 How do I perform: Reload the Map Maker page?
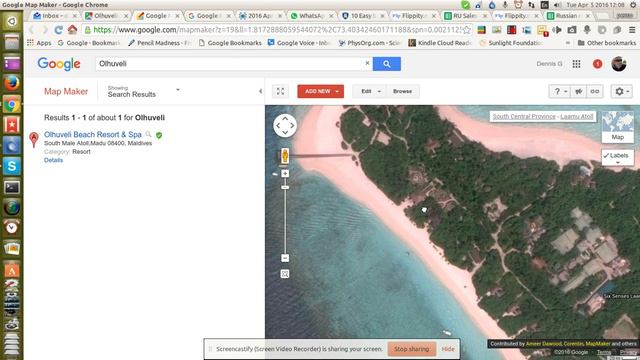point(58,30)
